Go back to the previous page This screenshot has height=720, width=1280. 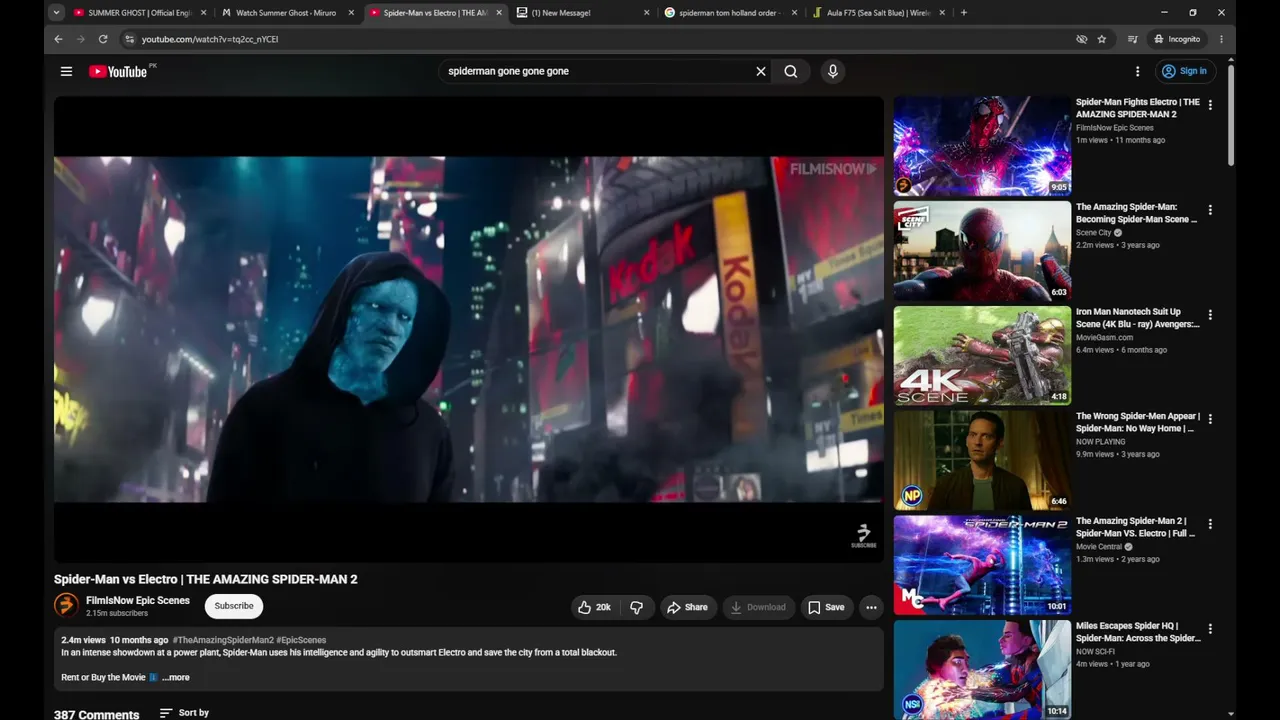[x=58, y=39]
